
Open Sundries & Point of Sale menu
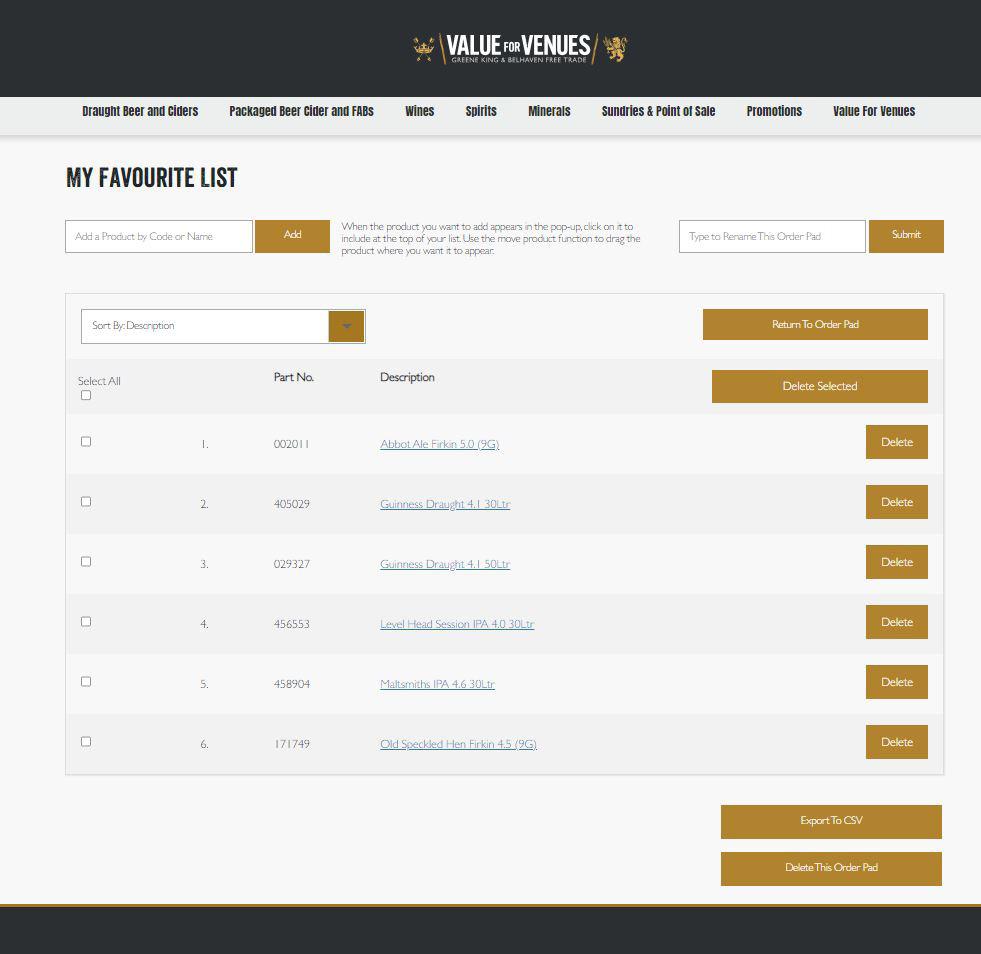(658, 111)
